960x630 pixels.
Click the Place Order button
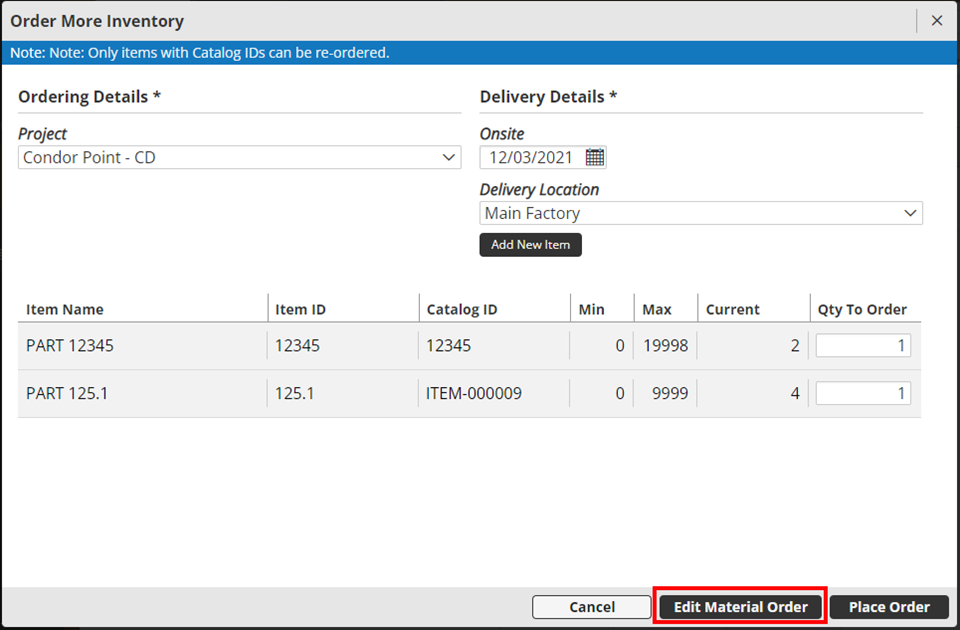click(x=889, y=607)
